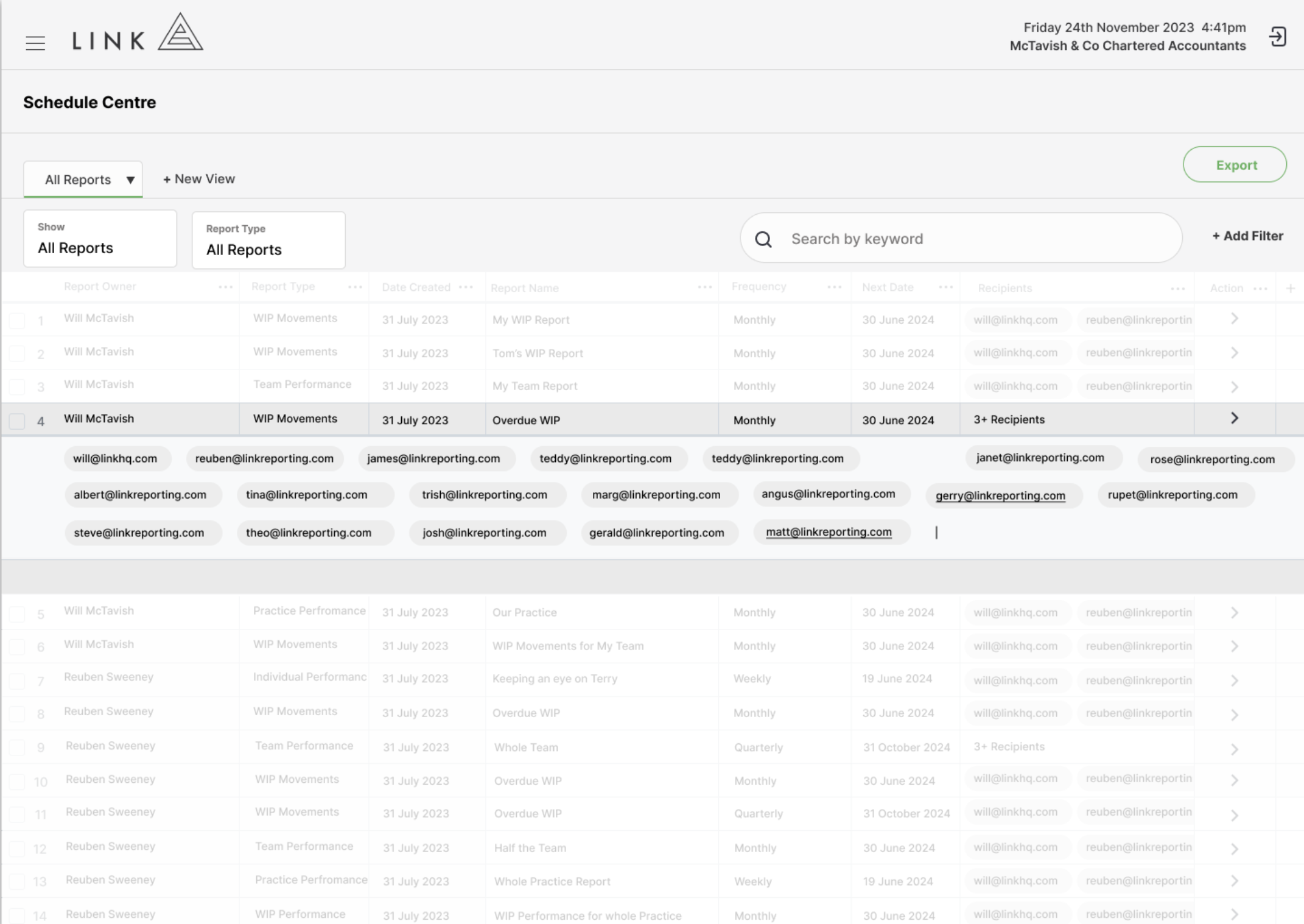This screenshot has height=924, width=1304.
Task: Tick checkbox for row 3 My Team Report
Action: tap(17, 387)
